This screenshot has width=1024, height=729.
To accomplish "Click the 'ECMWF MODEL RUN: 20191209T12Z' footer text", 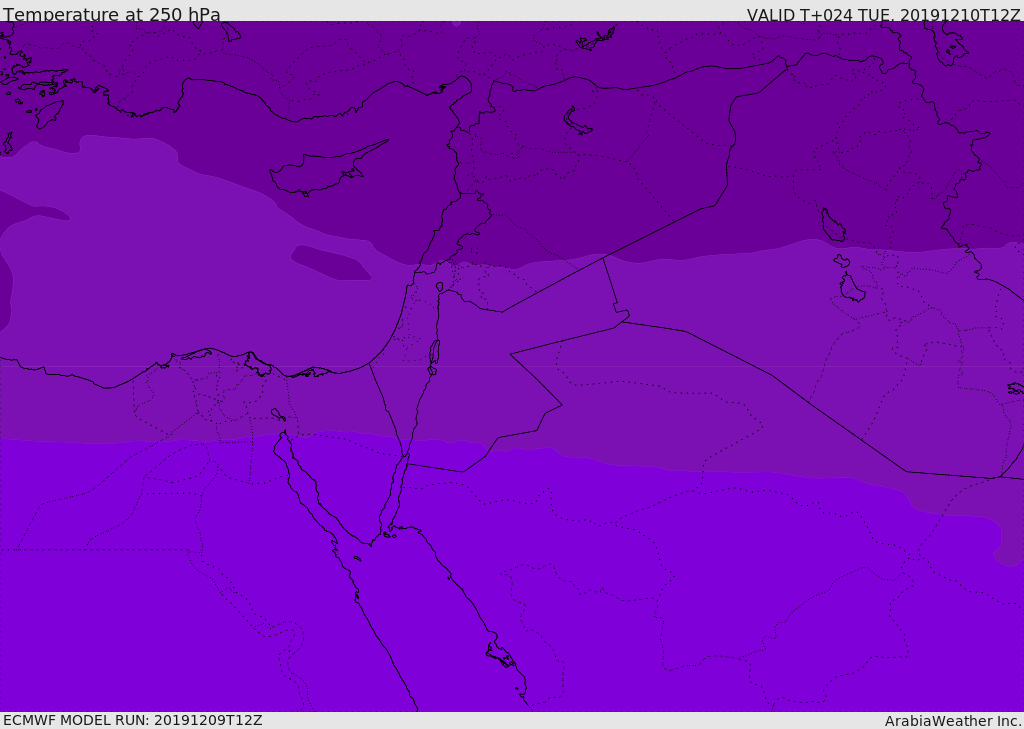I will pyautogui.click(x=133, y=720).
